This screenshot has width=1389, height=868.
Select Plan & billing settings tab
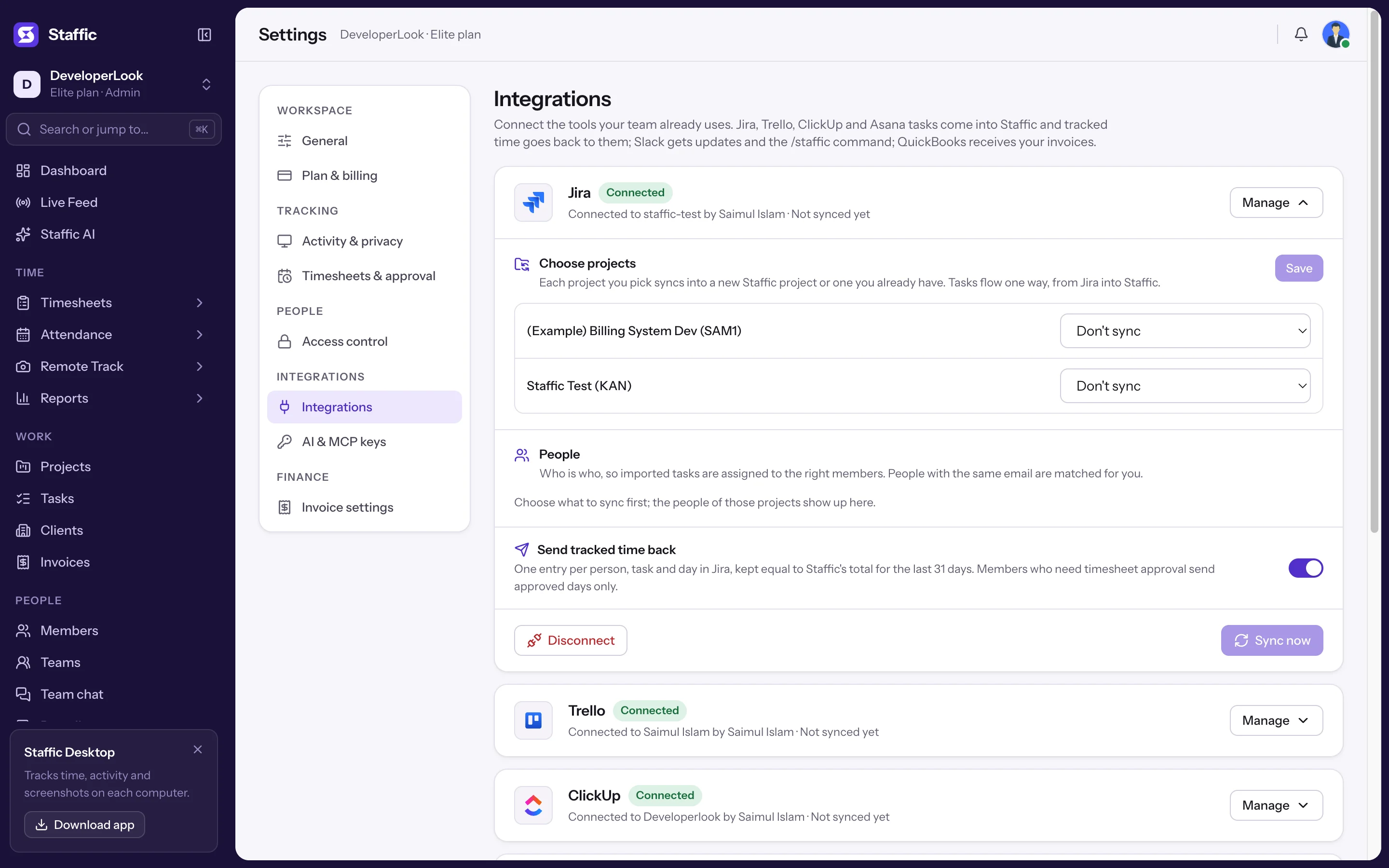pyautogui.click(x=365, y=176)
